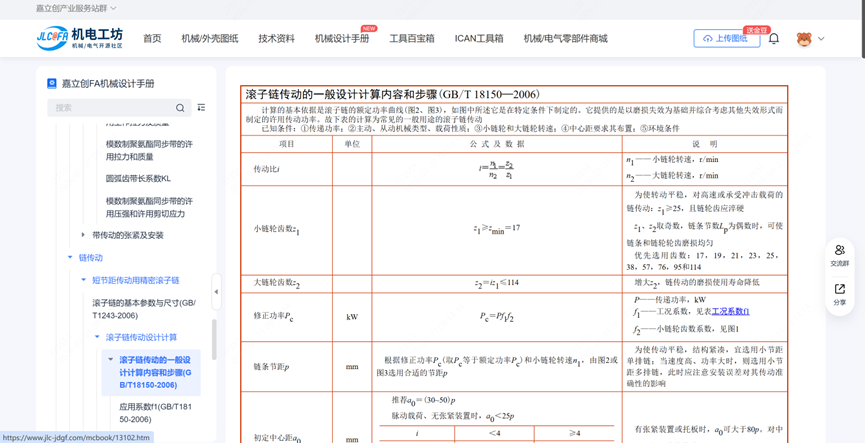Click the sidebar vertical scrollbar
The width and height of the screenshot is (865, 443).
pos(214,340)
